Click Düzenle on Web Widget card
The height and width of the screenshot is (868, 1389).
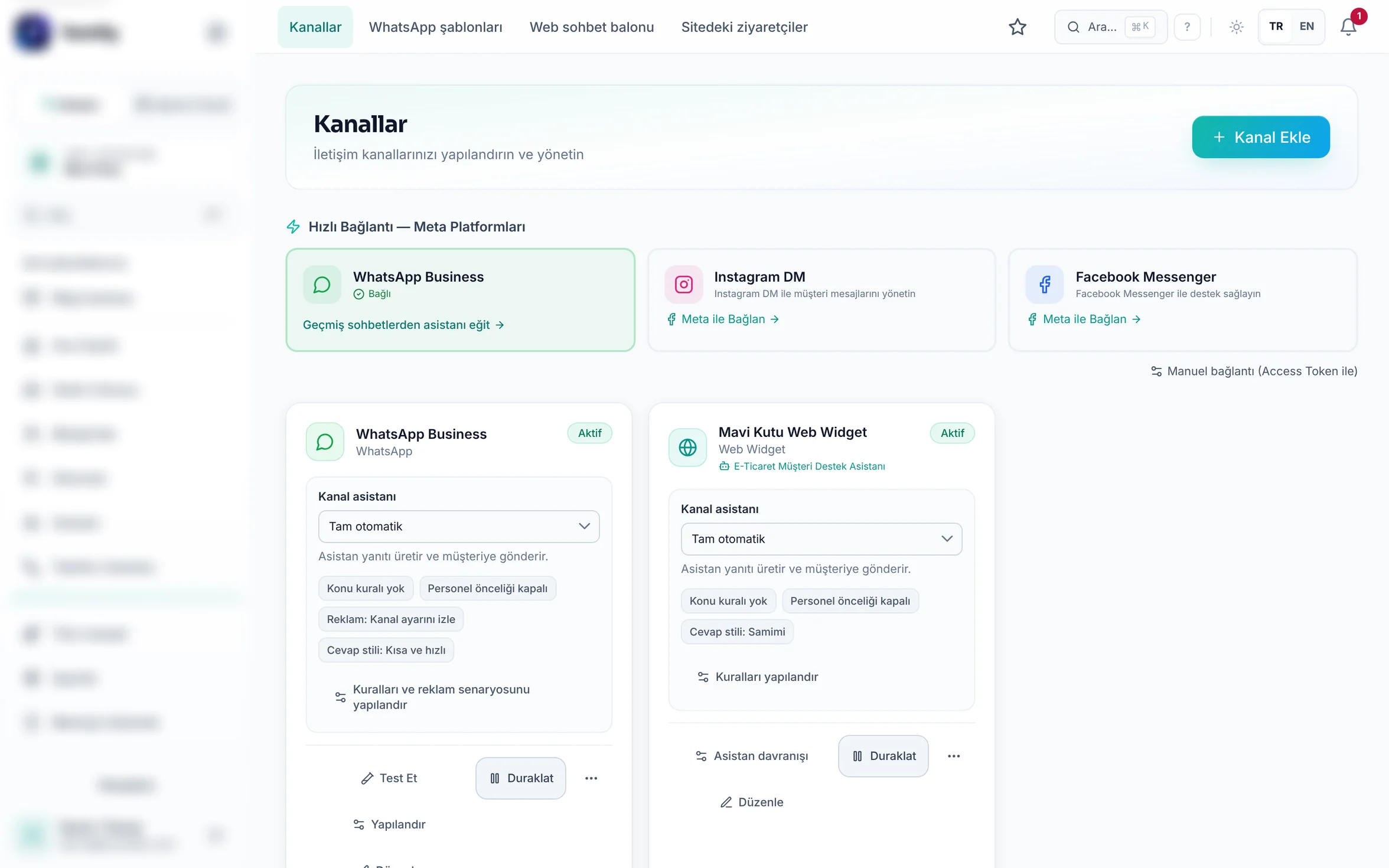click(751, 802)
